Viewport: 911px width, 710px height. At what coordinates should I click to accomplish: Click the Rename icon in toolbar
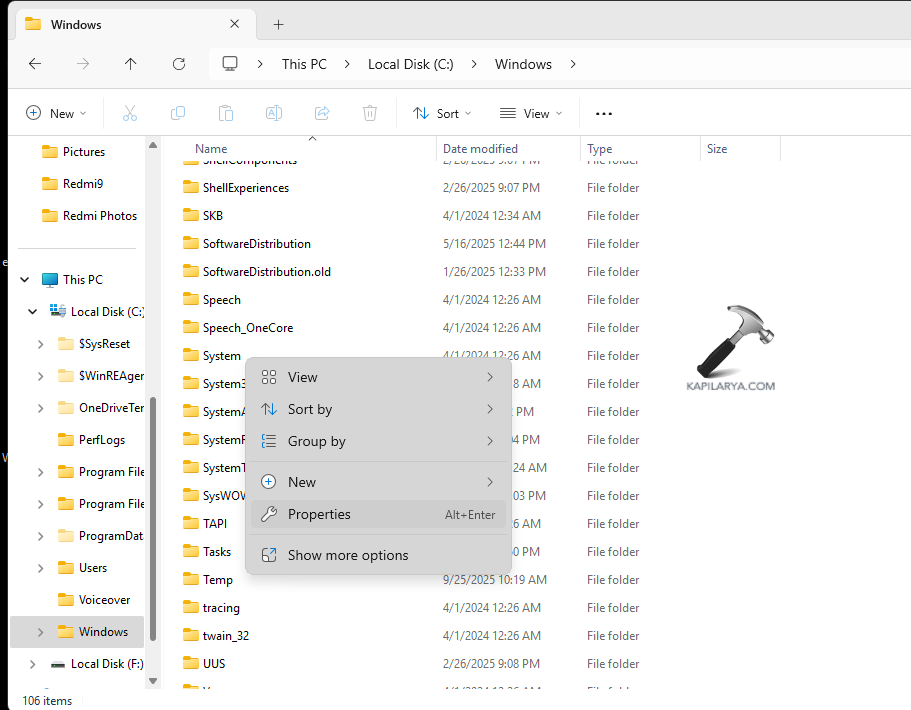click(274, 114)
